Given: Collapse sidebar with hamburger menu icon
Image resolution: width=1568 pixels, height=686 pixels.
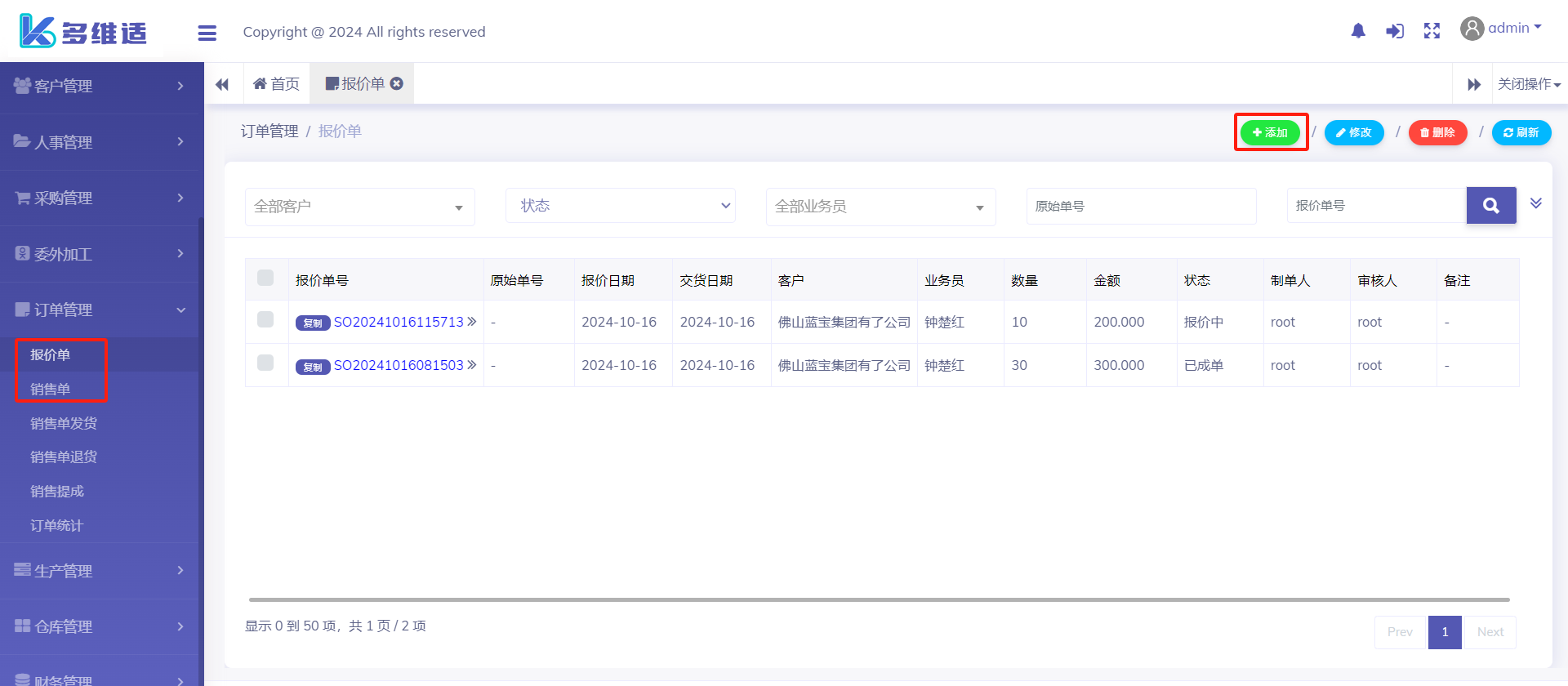Looking at the screenshot, I should (x=207, y=33).
